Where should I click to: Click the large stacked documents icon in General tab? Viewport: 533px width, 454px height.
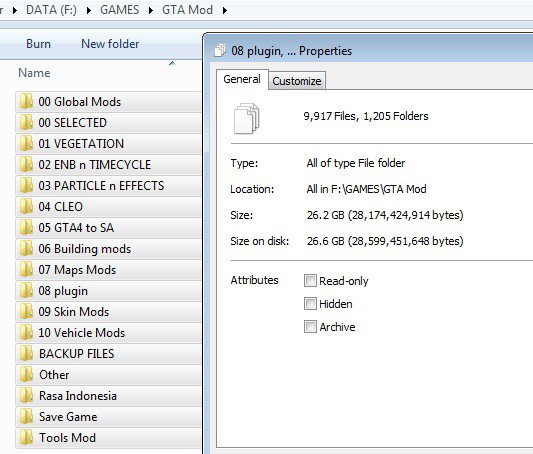point(246,118)
